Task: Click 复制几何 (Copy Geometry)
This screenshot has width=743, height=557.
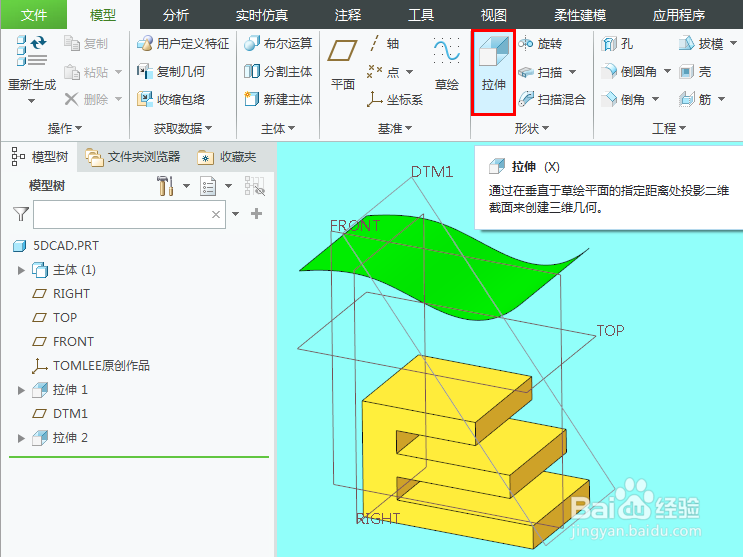Action: coord(171,72)
